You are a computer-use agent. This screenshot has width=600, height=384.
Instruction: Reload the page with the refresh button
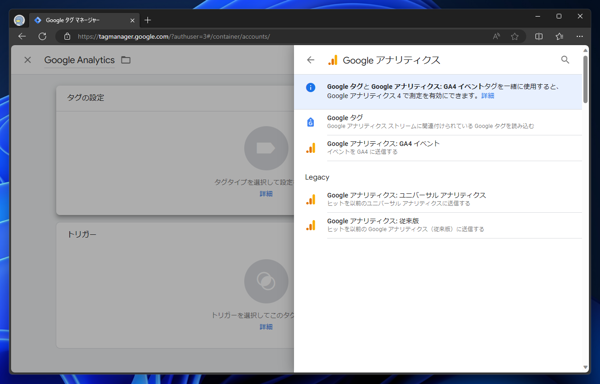coord(42,36)
